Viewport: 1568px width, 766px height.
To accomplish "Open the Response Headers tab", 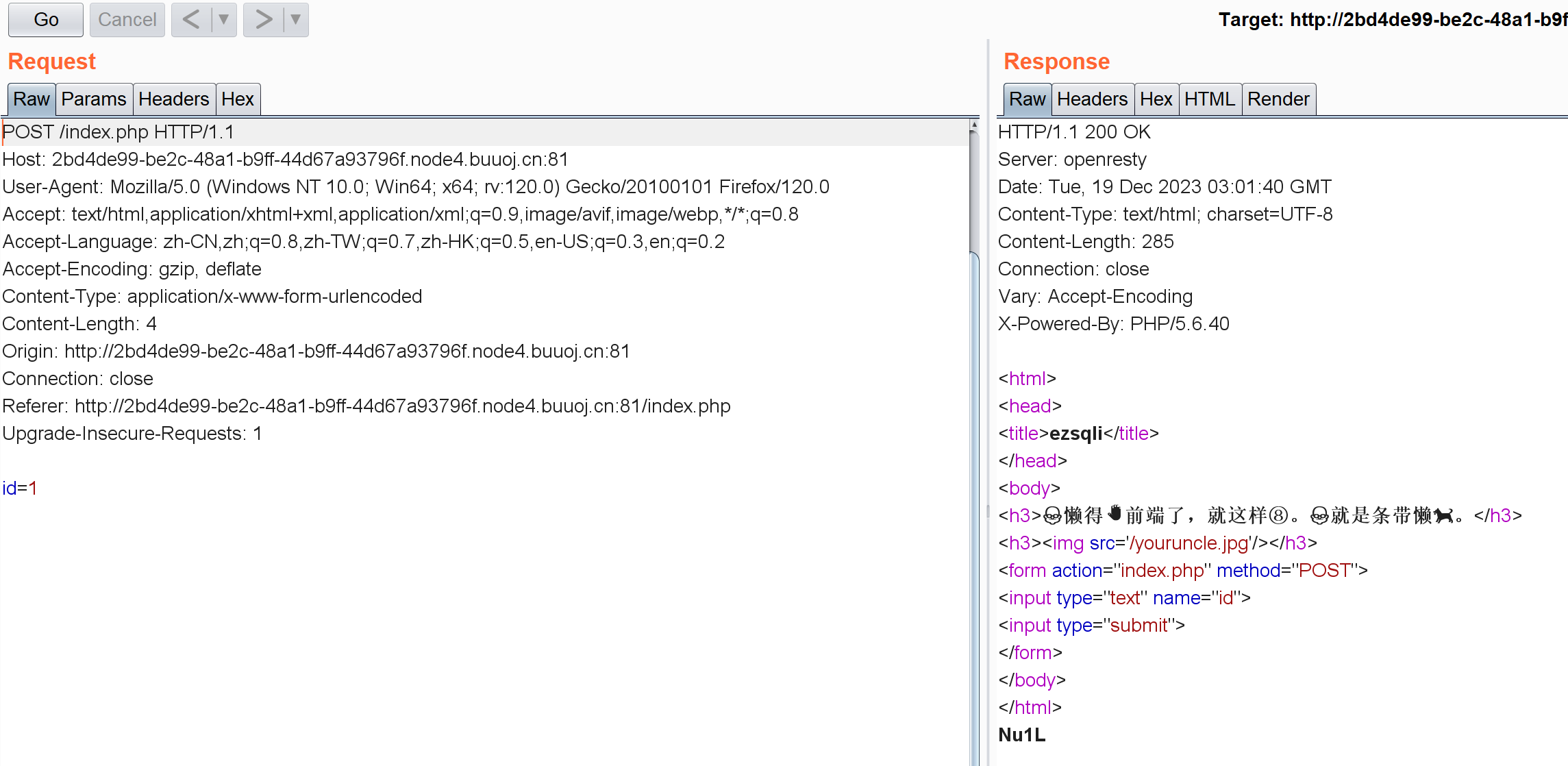I will (1093, 99).
